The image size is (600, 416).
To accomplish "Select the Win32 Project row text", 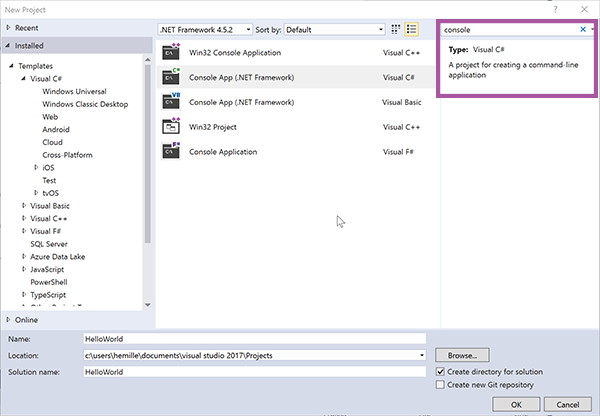I will [x=213, y=127].
